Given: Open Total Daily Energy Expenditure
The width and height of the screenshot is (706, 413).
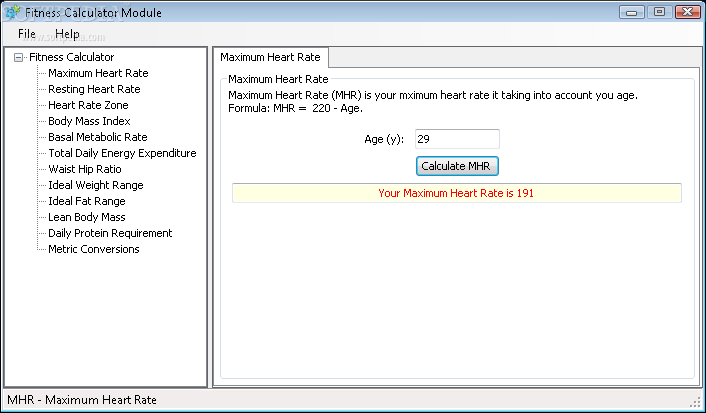Looking at the screenshot, I should pyautogui.click(x=122, y=153).
